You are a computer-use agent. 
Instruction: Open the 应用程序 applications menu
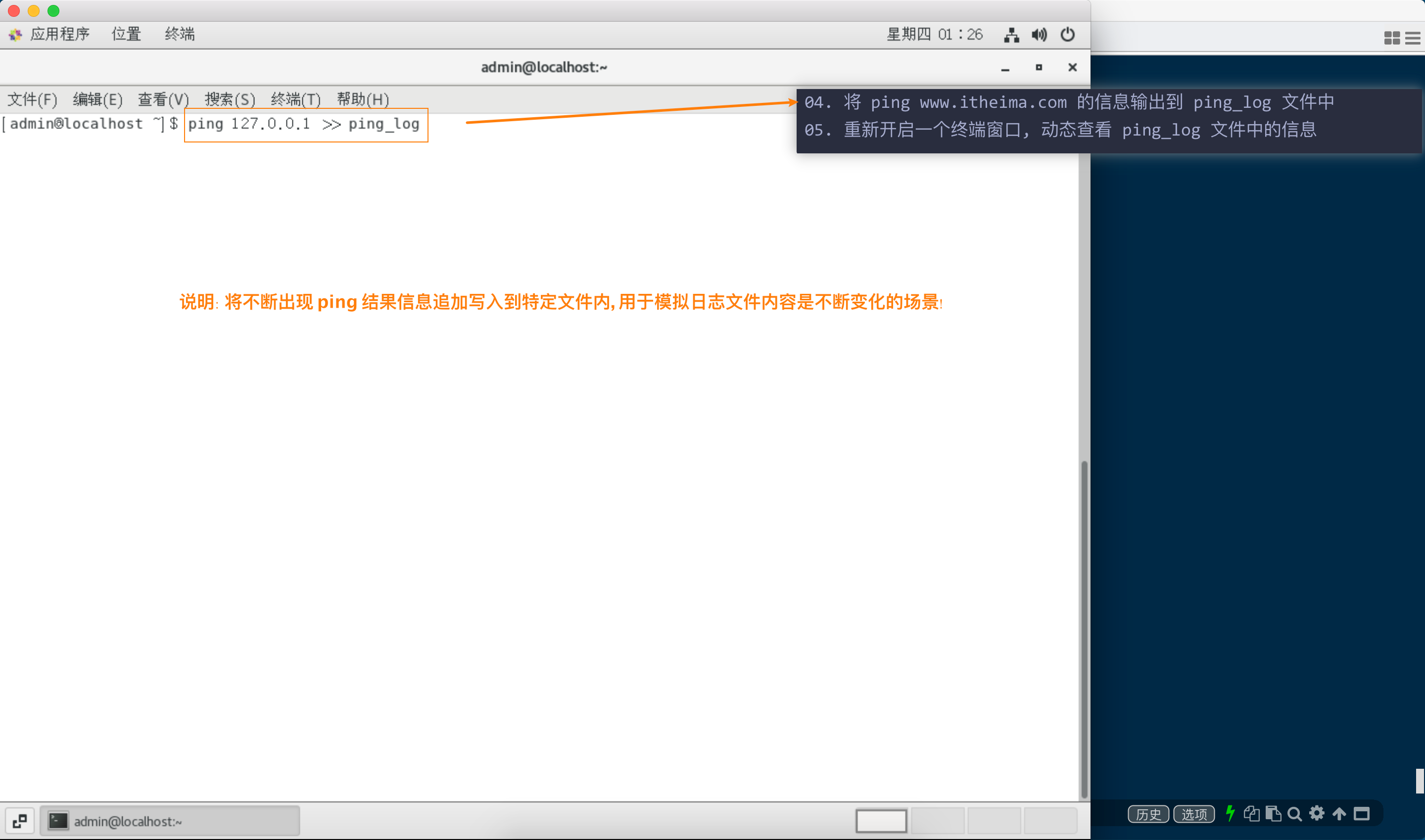(59, 34)
